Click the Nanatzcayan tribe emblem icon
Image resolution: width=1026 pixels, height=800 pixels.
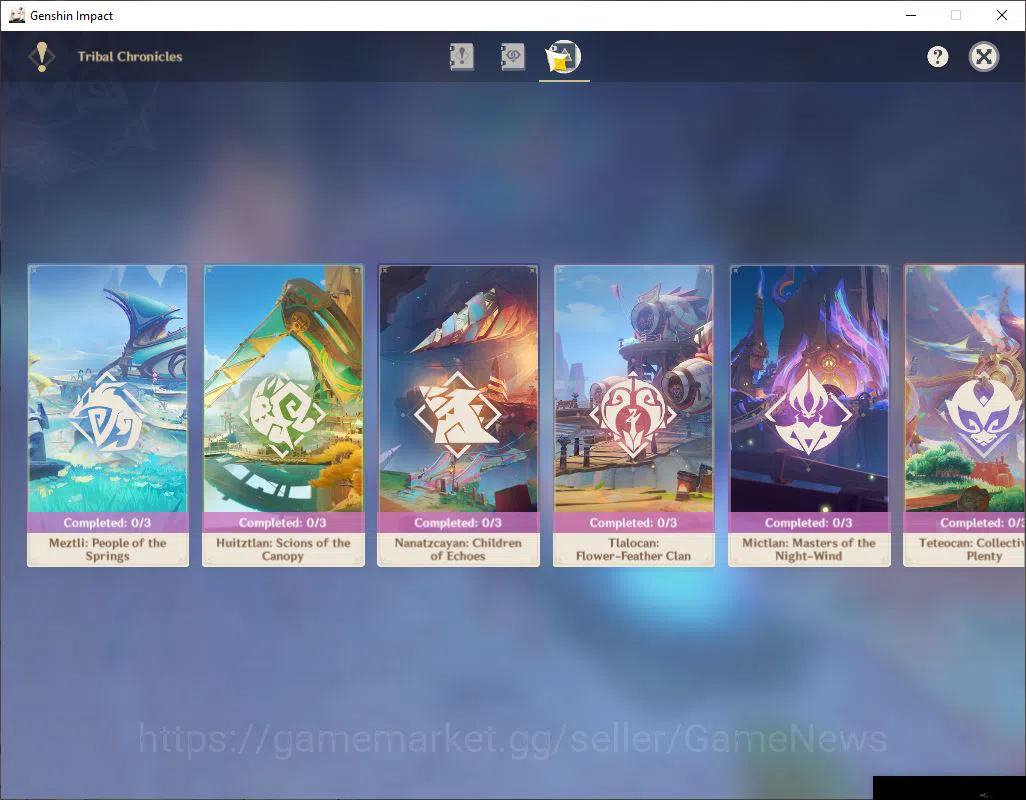pos(458,415)
